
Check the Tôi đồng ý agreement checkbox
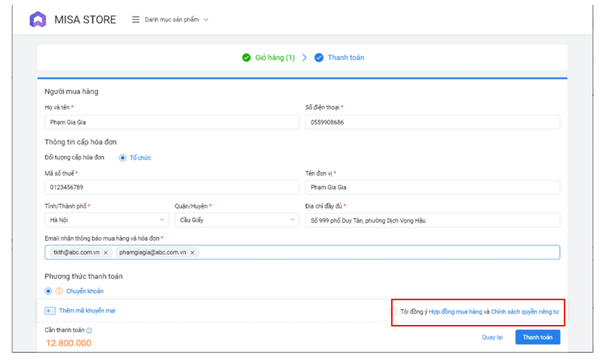coord(394,311)
